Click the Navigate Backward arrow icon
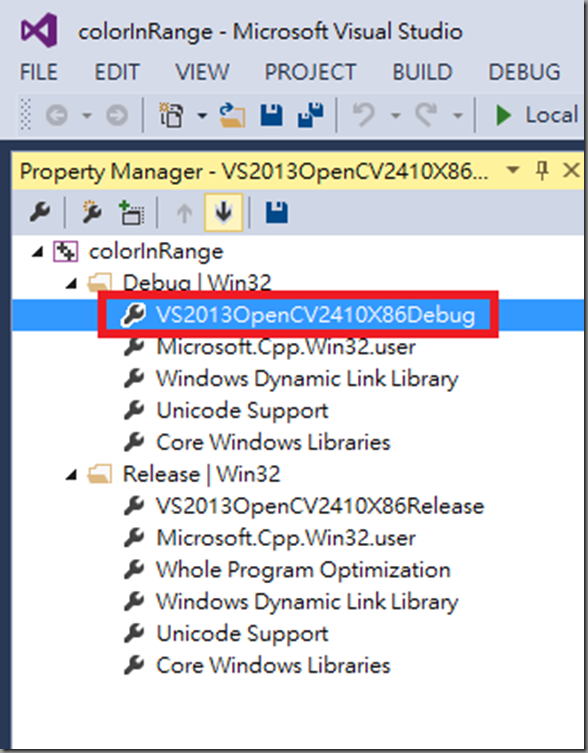The width and height of the screenshot is (588, 753). click(57, 115)
